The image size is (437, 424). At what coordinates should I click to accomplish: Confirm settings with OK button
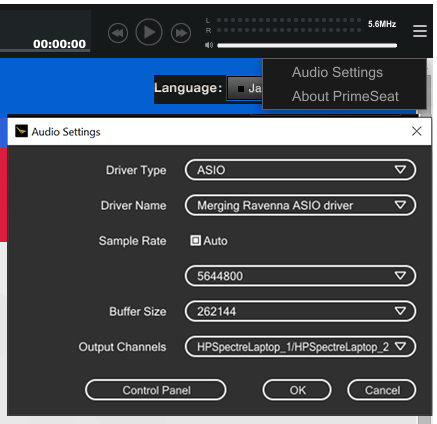(297, 390)
